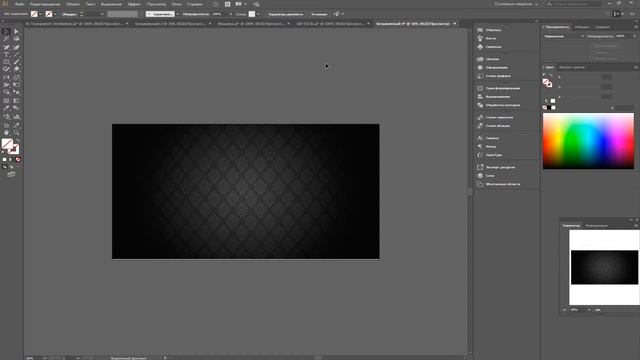Select the Lasso tool

point(16,39)
